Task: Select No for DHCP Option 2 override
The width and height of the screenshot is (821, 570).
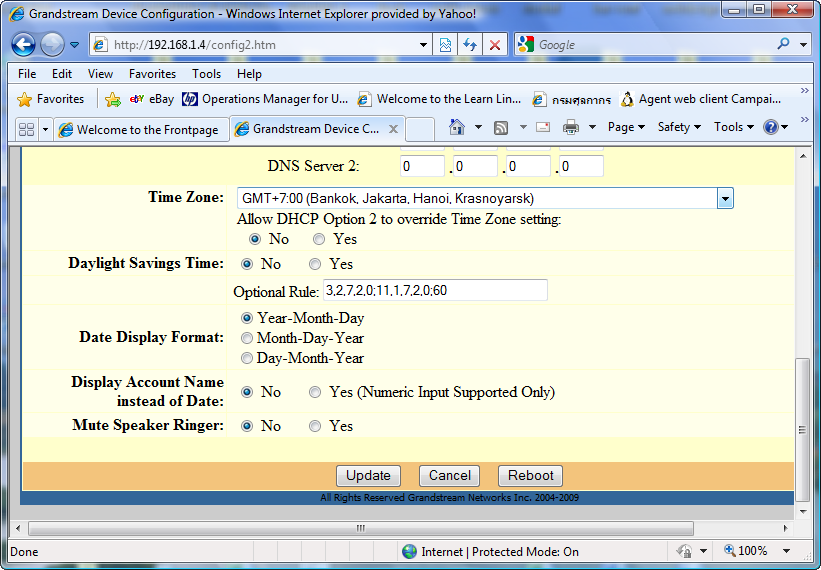Action: [255, 239]
